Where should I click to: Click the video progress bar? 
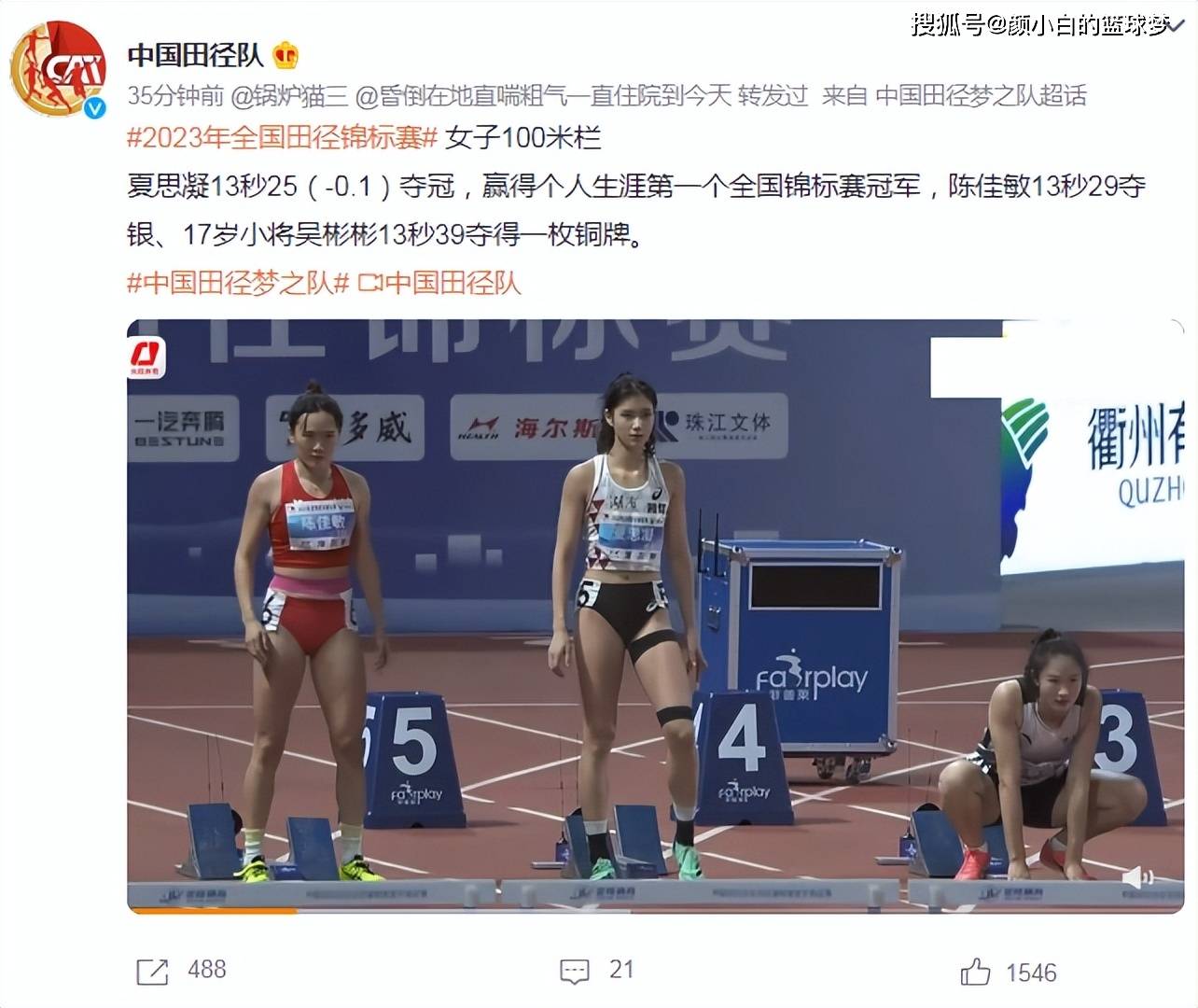pos(655,910)
